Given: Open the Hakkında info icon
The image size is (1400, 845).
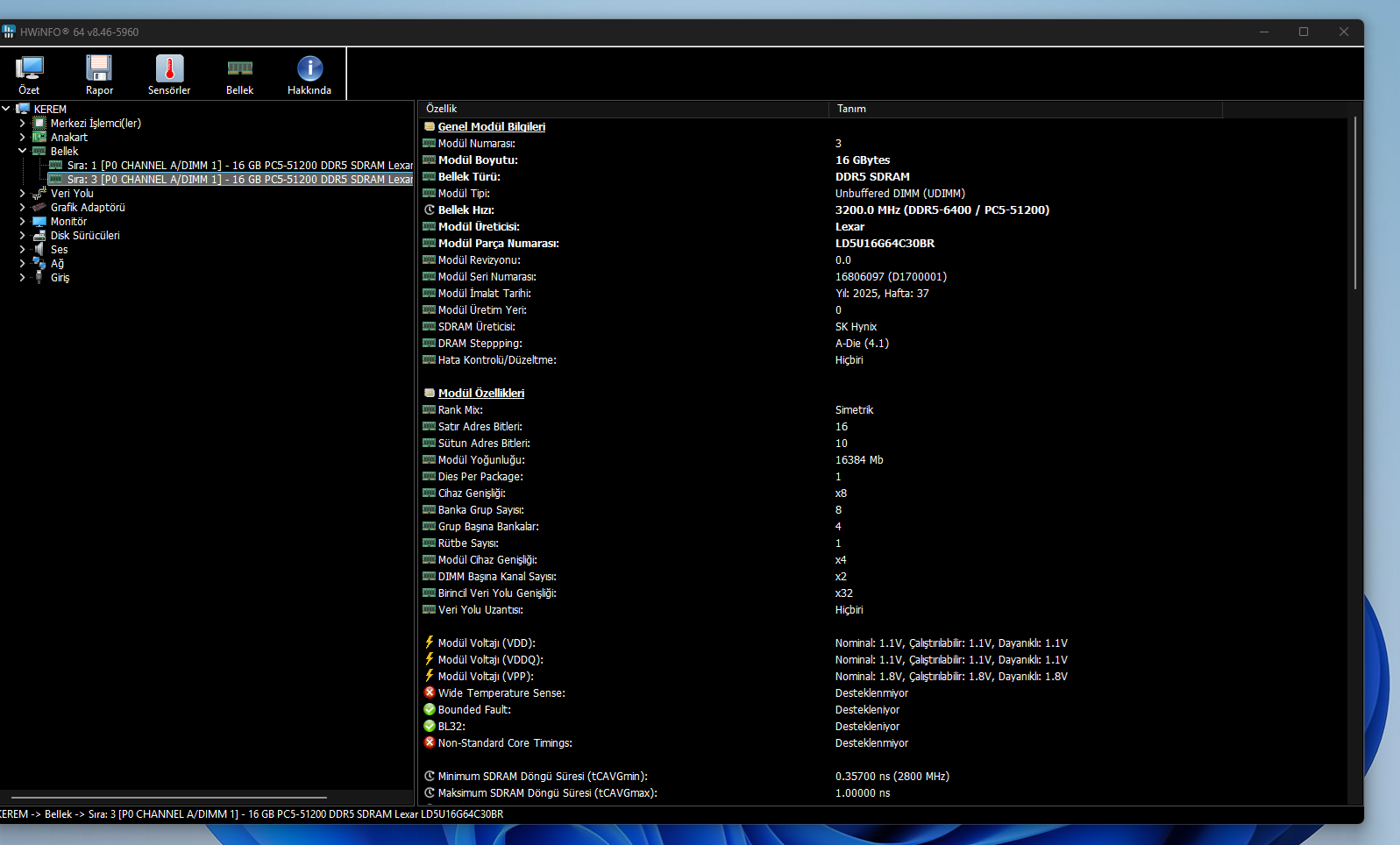Looking at the screenshot, I should 309,68.
